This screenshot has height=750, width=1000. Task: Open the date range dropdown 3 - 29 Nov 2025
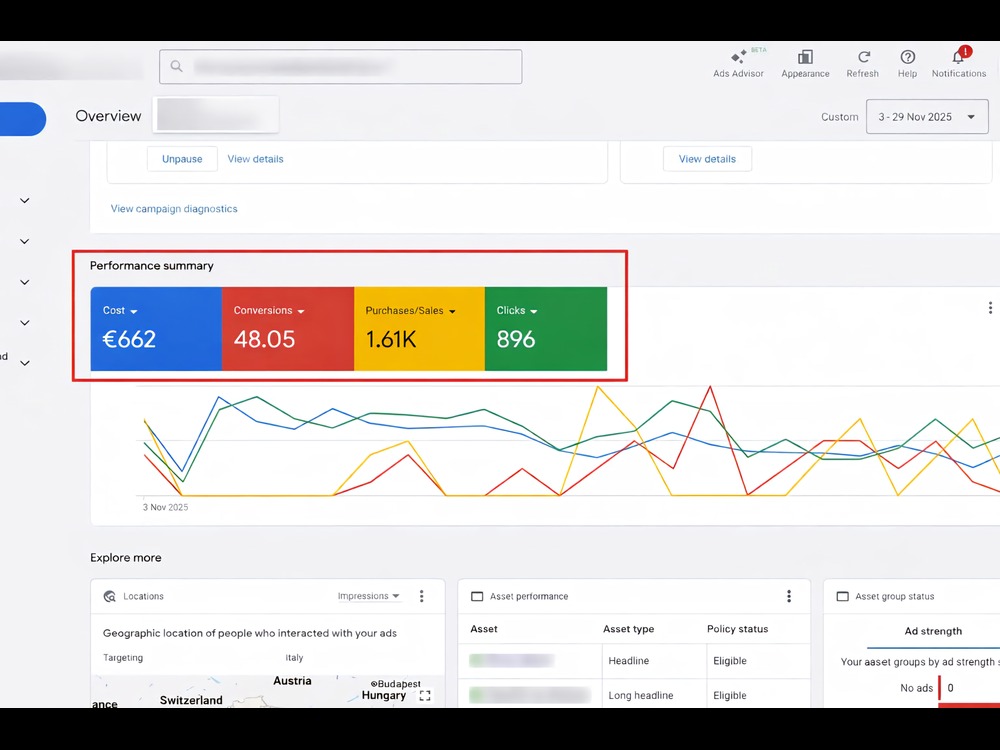click(927, 117)
